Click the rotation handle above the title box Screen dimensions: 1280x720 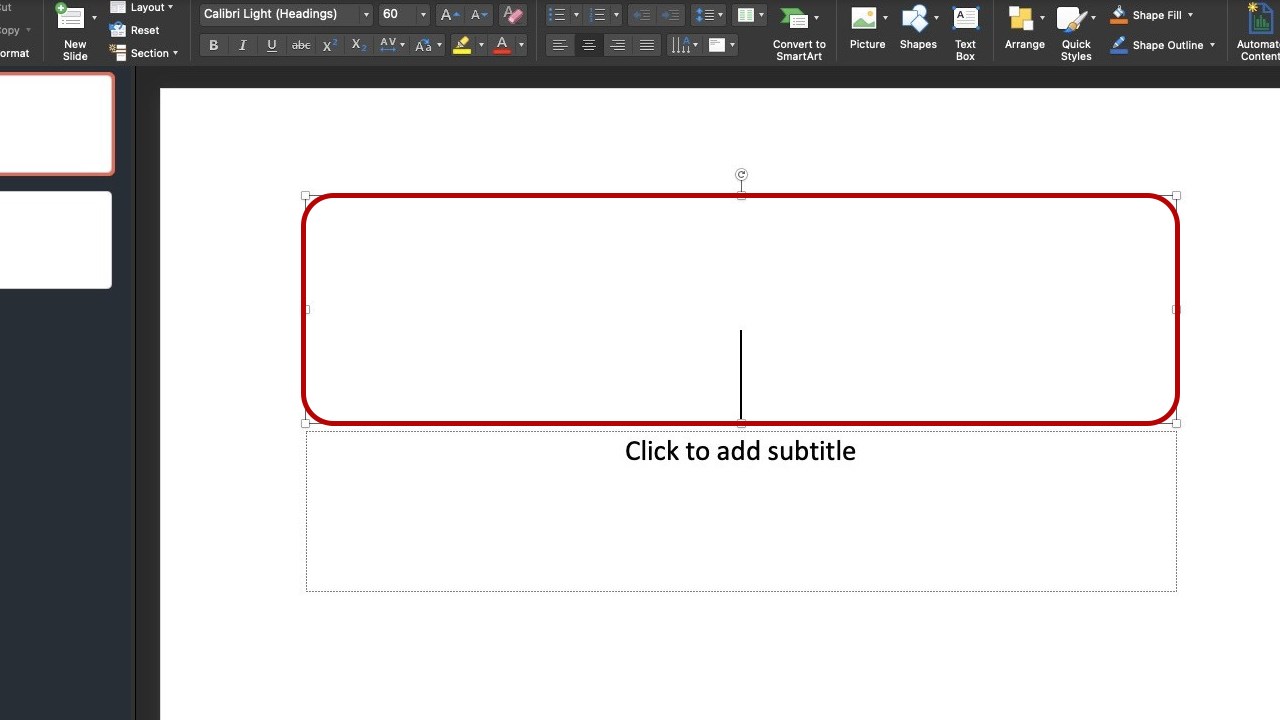click(741, 175)
